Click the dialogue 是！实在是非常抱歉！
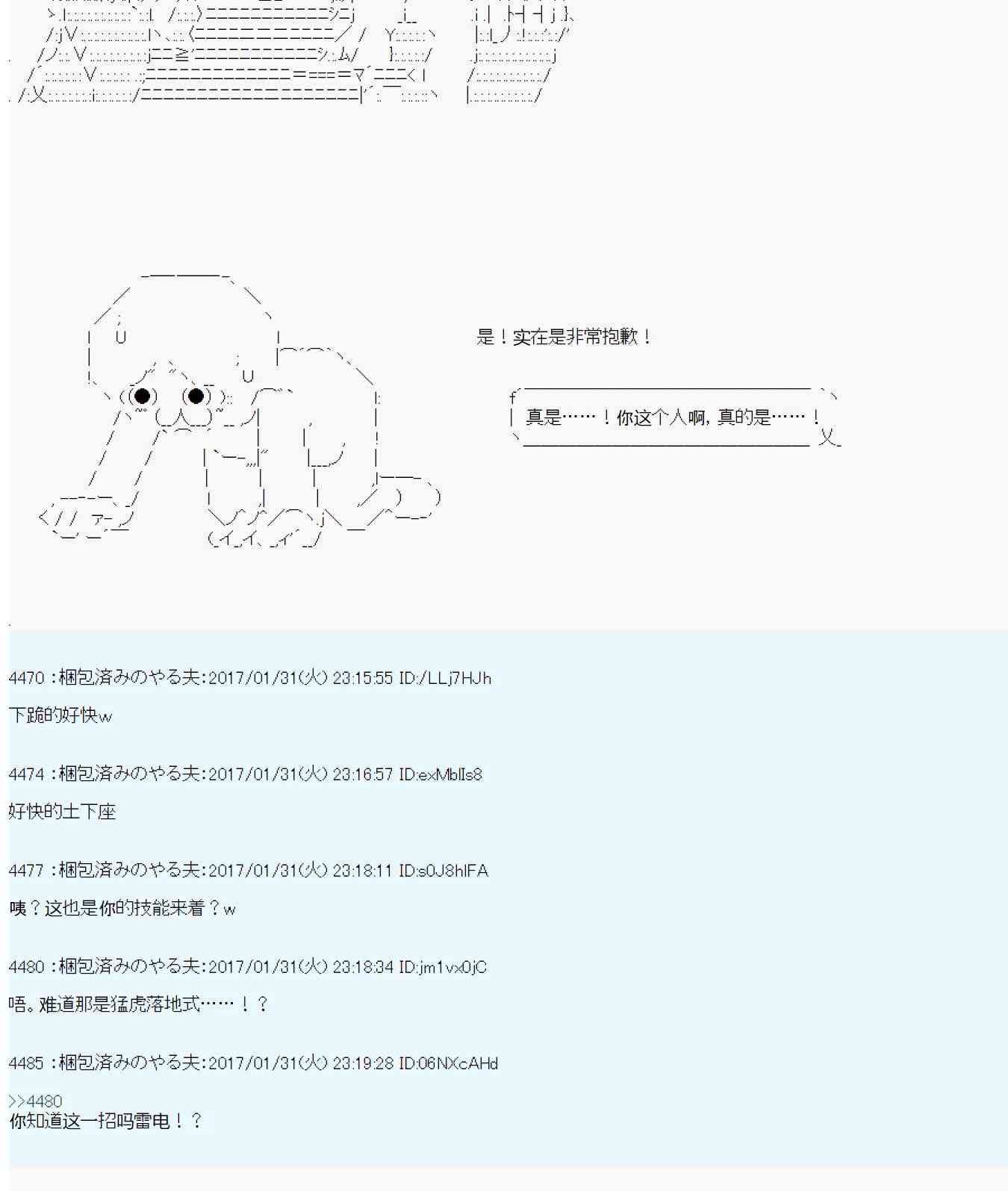Screen dimensions: 1008x1191 click(564, 337)
